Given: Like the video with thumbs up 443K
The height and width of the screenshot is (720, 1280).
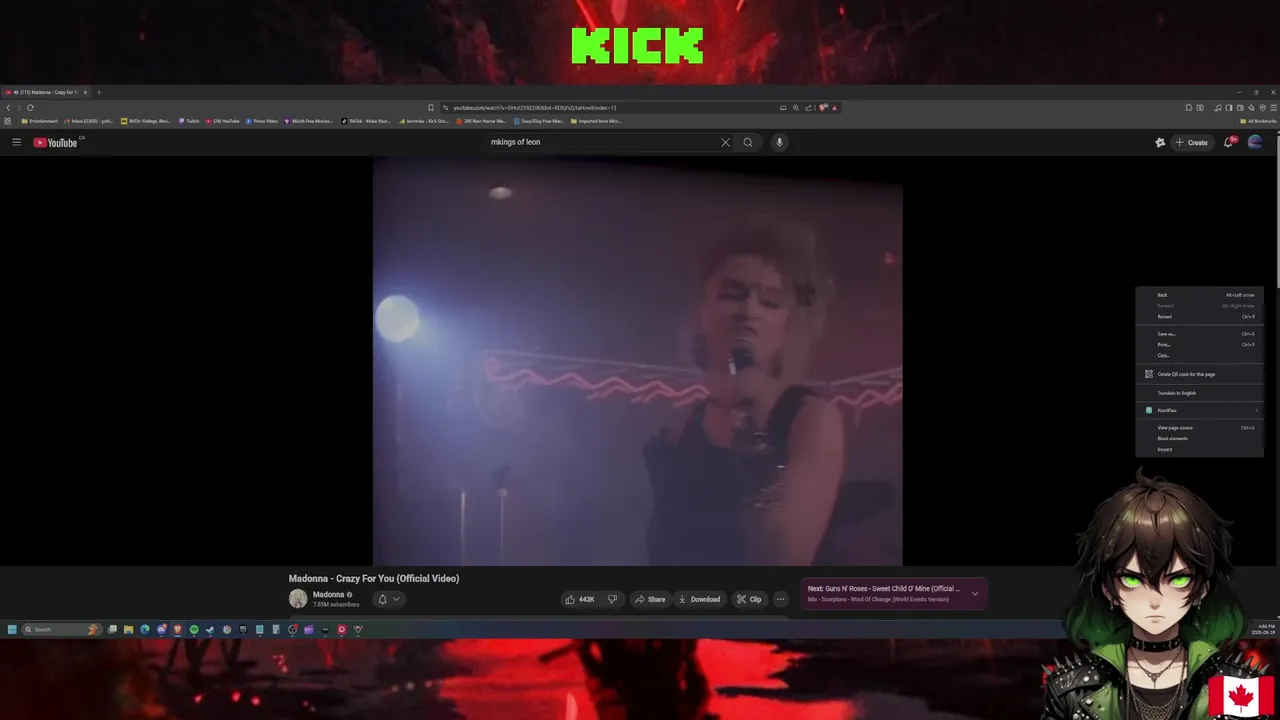Looking at the screenshot, I should pos(579,599).
